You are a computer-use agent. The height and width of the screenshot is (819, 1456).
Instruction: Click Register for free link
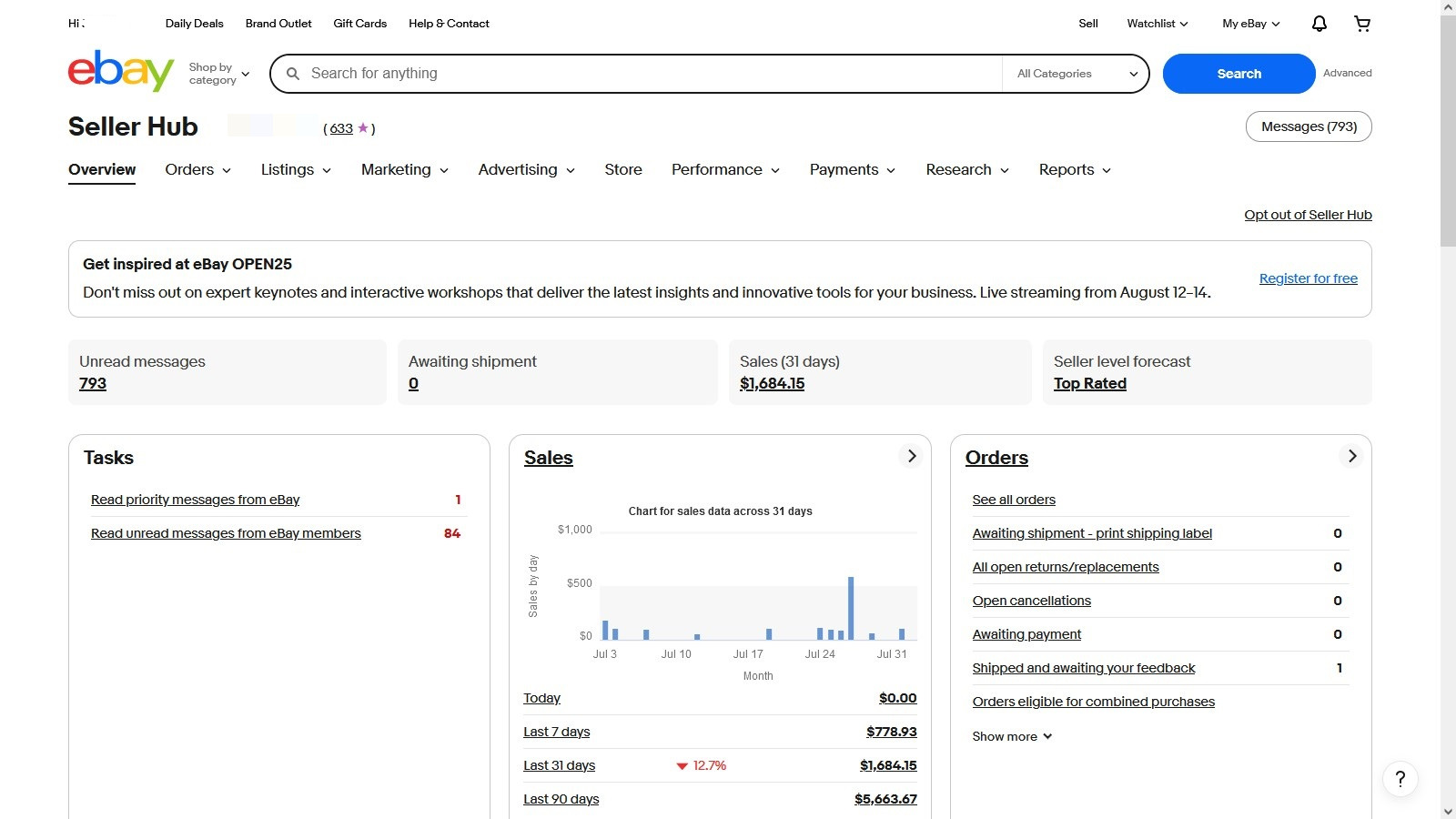tap(1308, 278)
